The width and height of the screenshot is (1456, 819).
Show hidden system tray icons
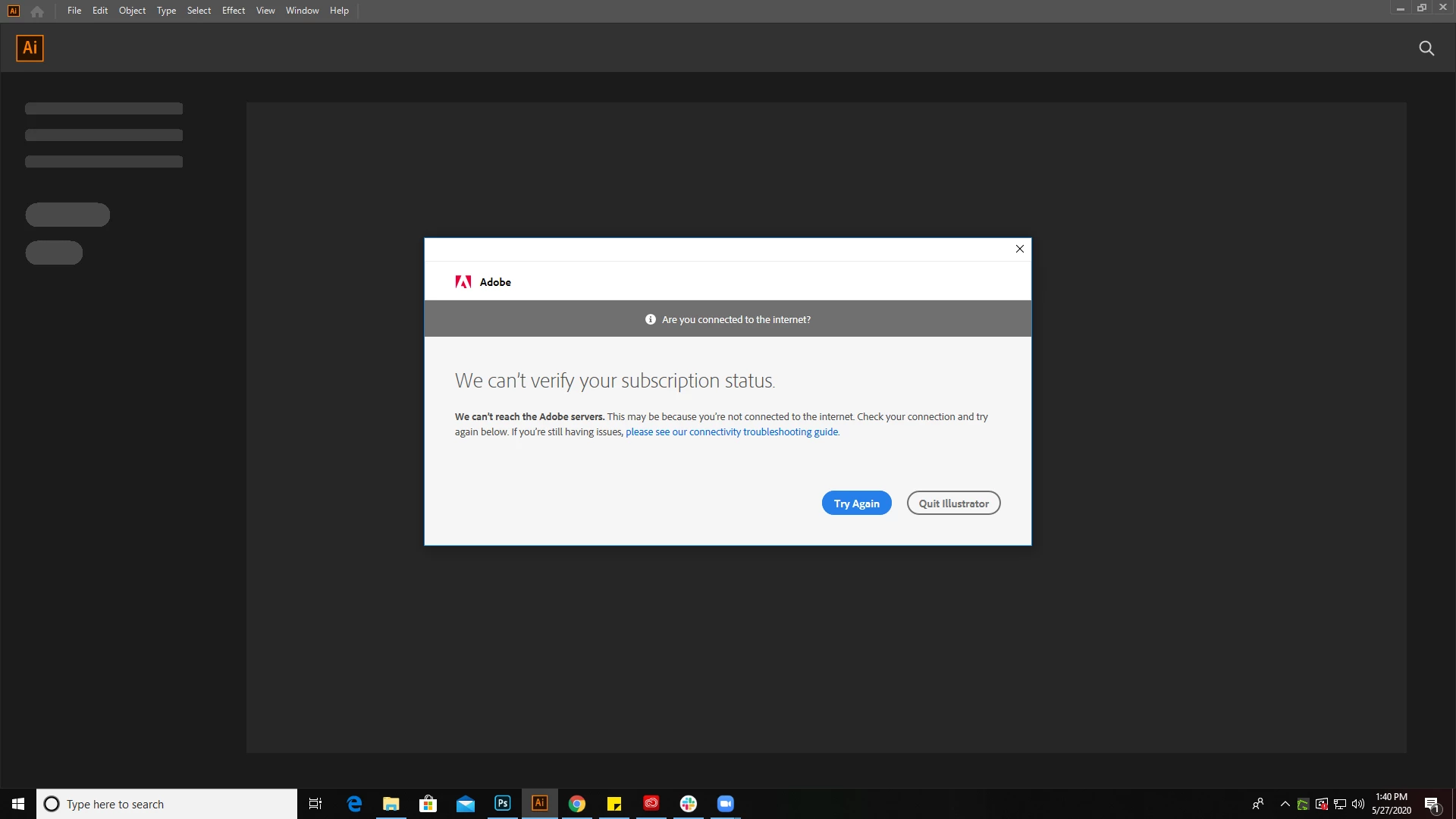point(1285,804)
